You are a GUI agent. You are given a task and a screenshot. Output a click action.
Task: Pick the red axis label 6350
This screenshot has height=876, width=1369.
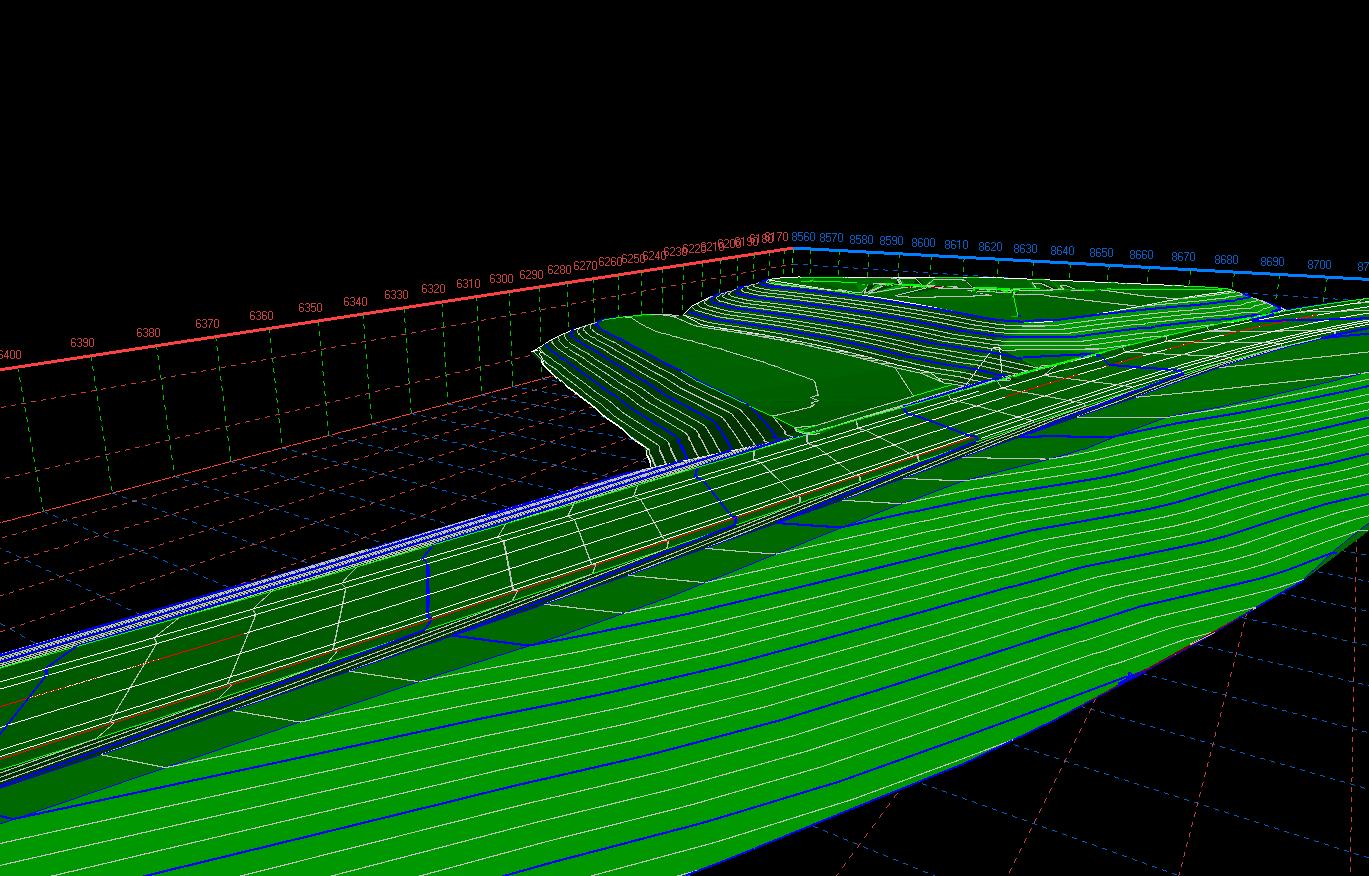point(310,308)
